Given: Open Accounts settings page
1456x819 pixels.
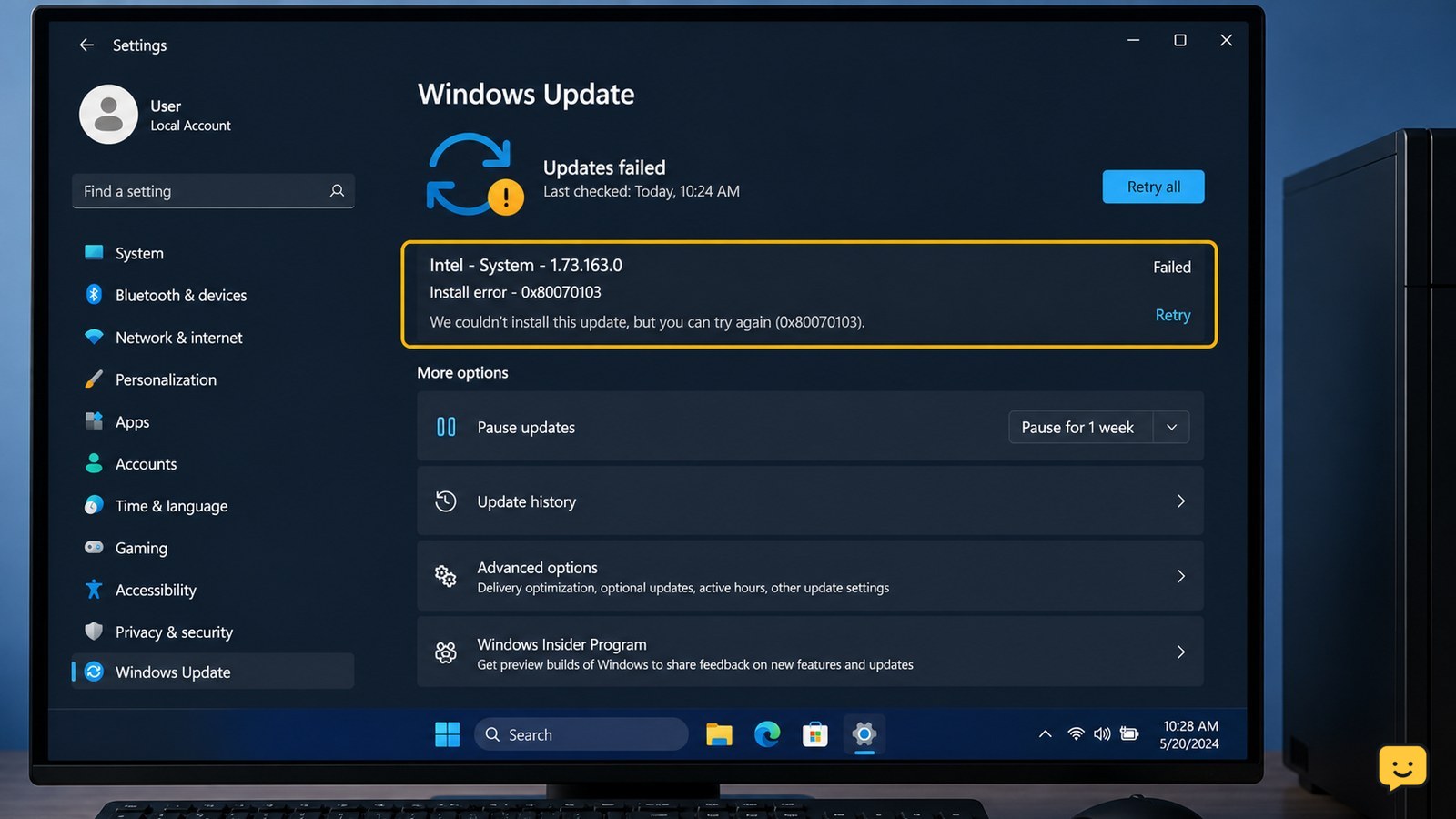Looking at the screenshot, I should click(x=213, y=464).
